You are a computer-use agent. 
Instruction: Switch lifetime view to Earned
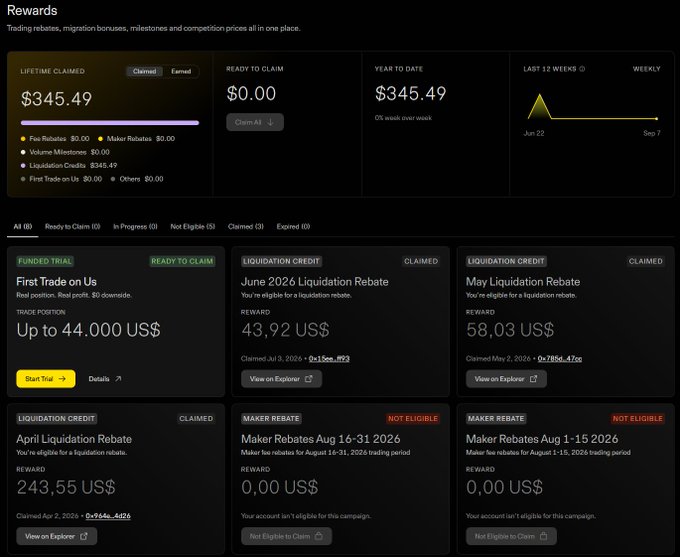(x=181, y=72)
